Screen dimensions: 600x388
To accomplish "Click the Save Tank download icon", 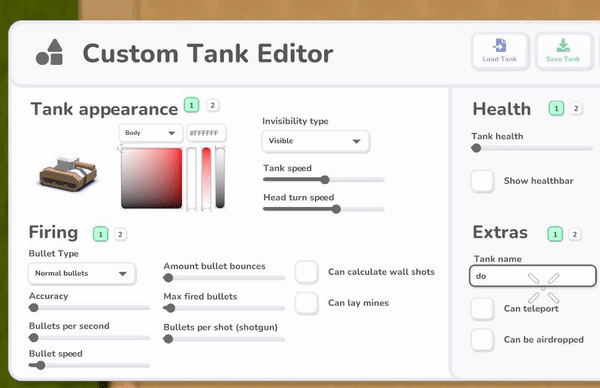I will tap(563, 45).
